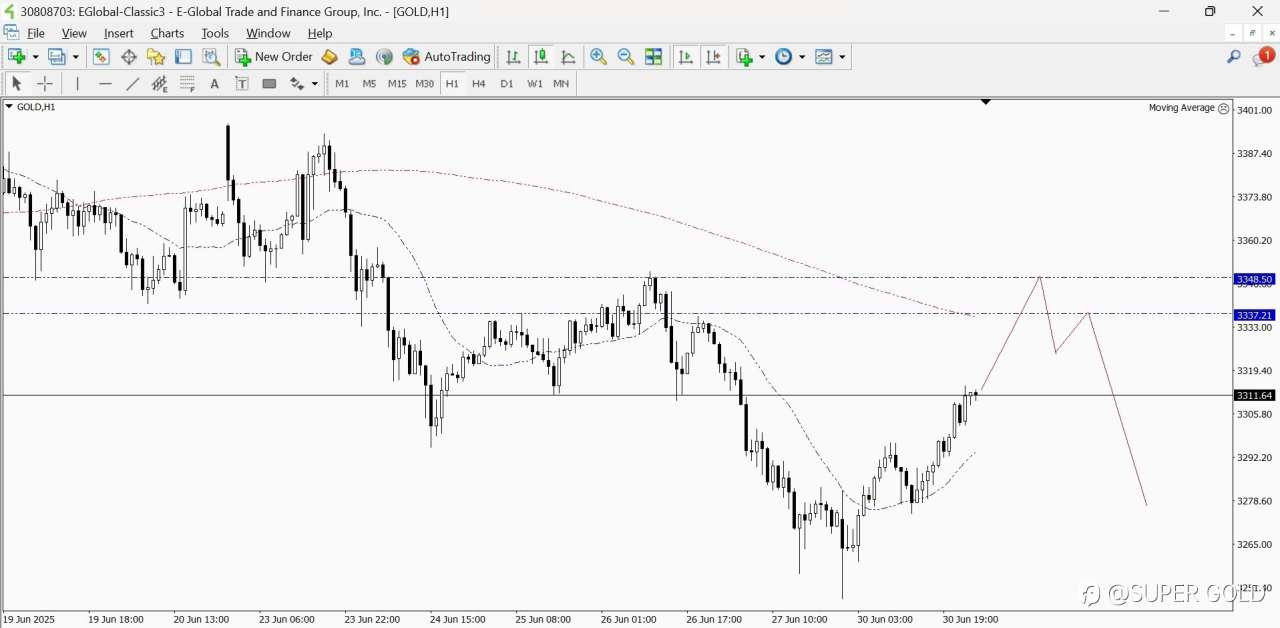The image size is (1280, 628).
Task: Click the MQL5 community cloud icon
Action: (x=357, y=57)
